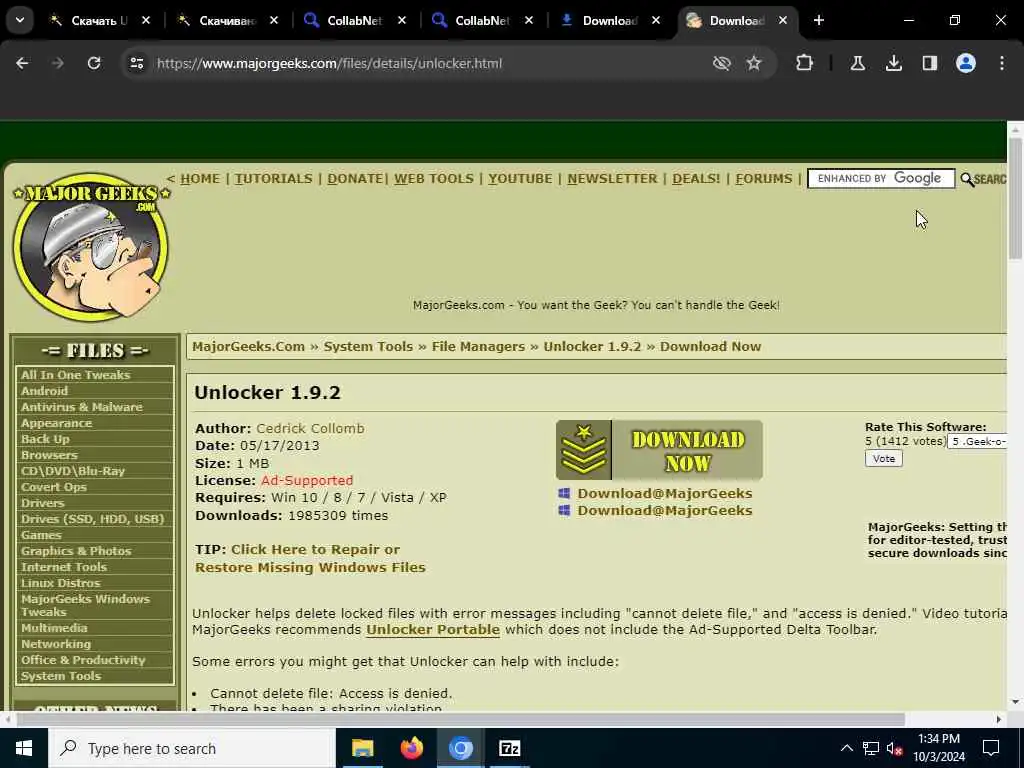The image size is (1024, 768).
Task: Open the rating dropdown showing 5 Geek-o
Action: coord(977,441)
